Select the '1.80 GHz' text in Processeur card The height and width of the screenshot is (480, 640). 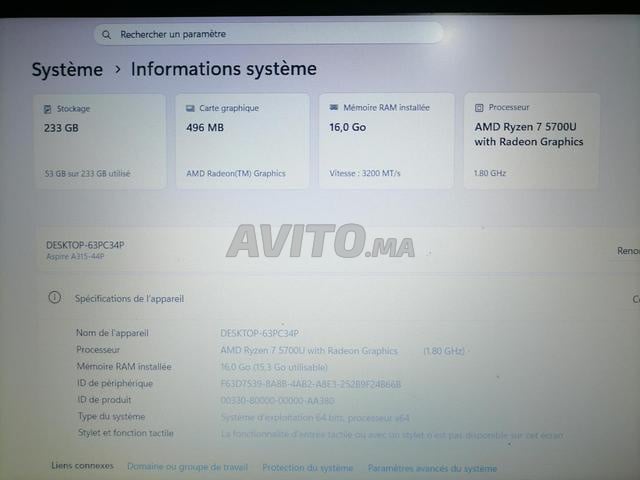coord(490,173)
